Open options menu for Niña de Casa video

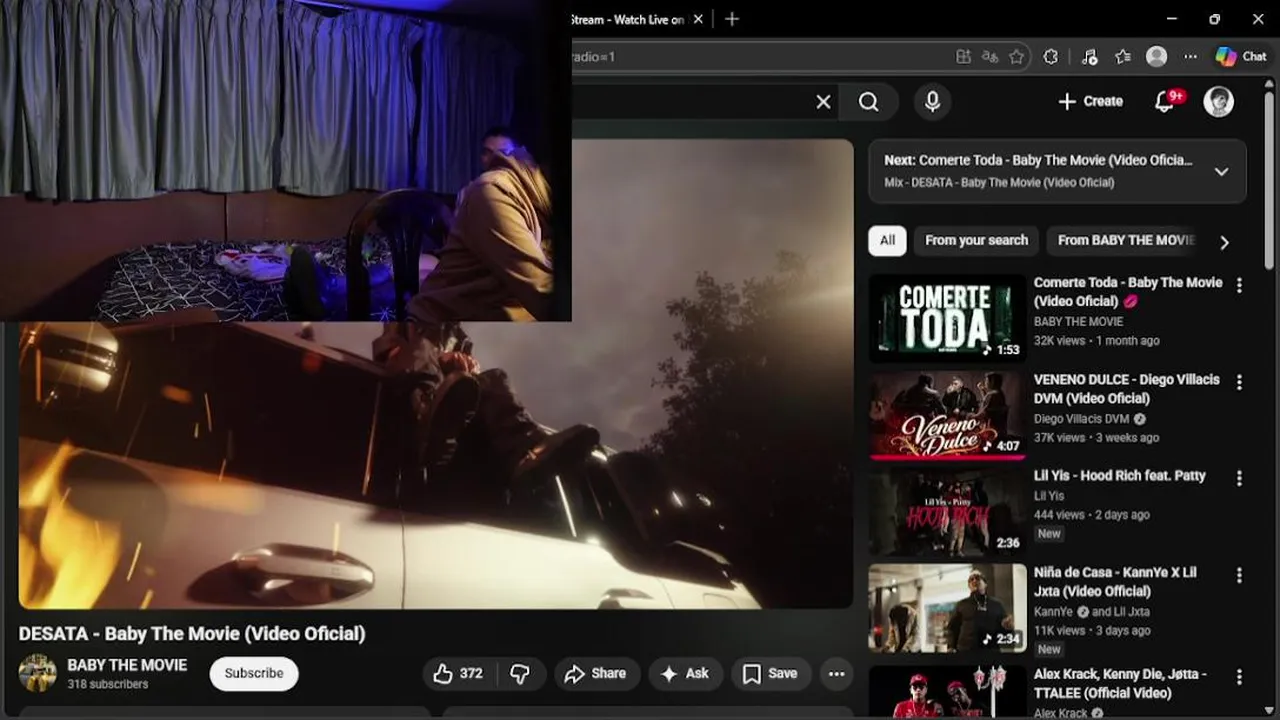pyautogui.click(x=1239, y=575)
